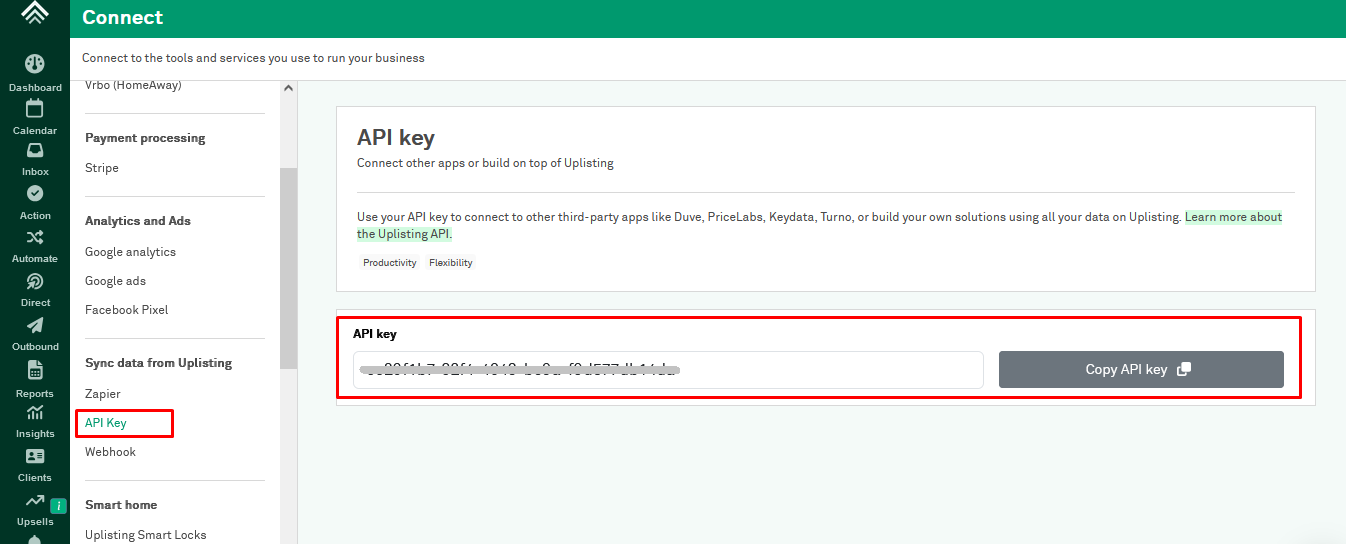This screenshot has width=1346, height=544.
Task: Select Uplisting Smart Locks
Action: click(x=146, y=535)
